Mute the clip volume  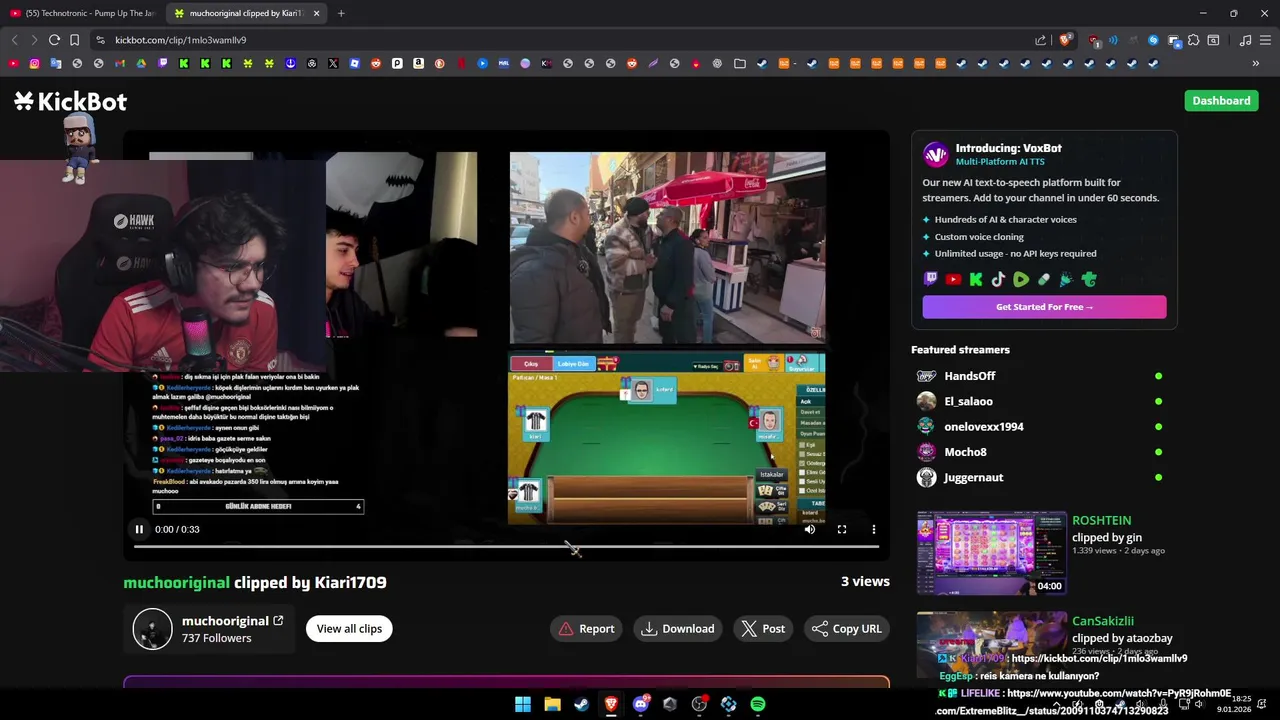(810, 530)
